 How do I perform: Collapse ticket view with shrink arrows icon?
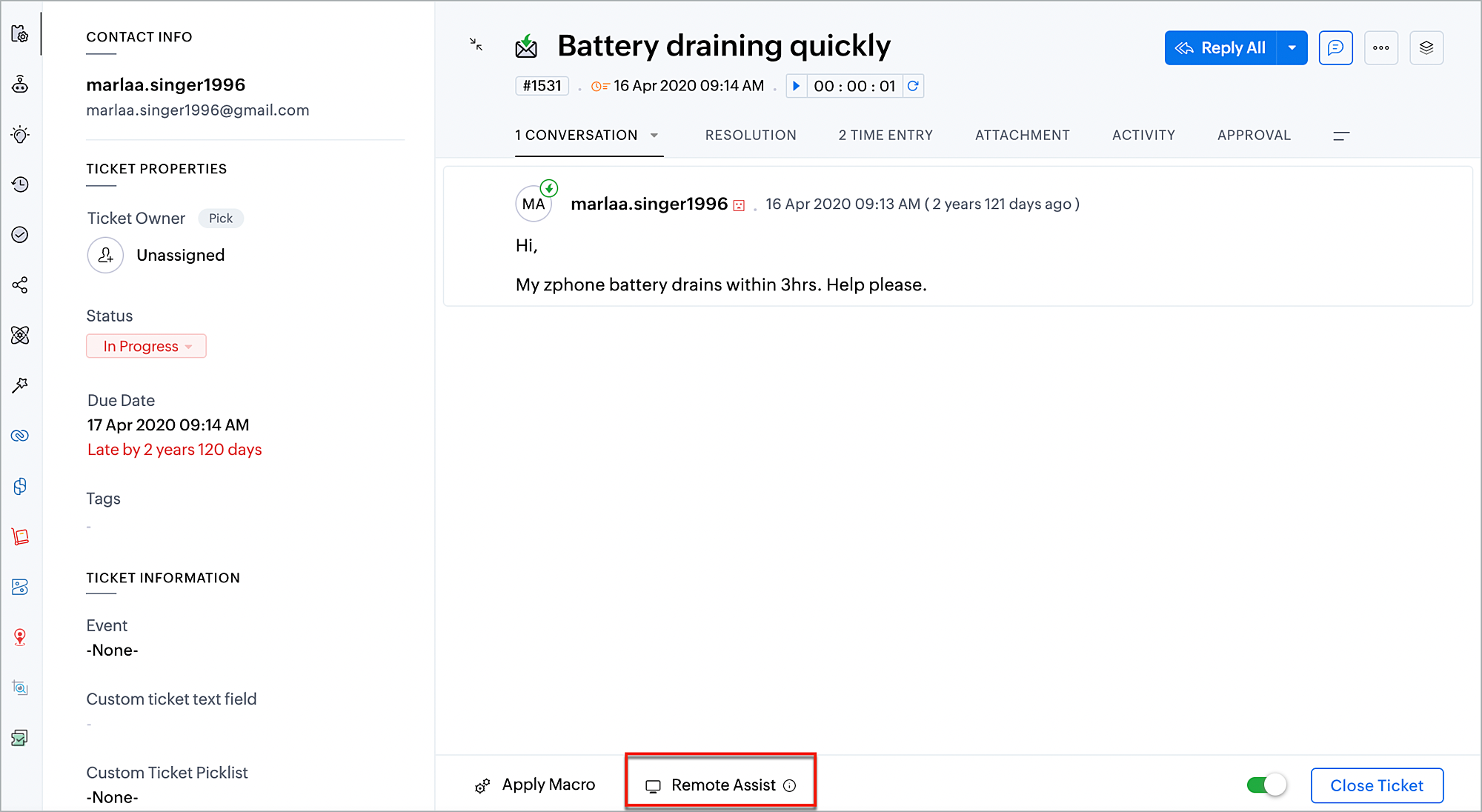(476, 44)
